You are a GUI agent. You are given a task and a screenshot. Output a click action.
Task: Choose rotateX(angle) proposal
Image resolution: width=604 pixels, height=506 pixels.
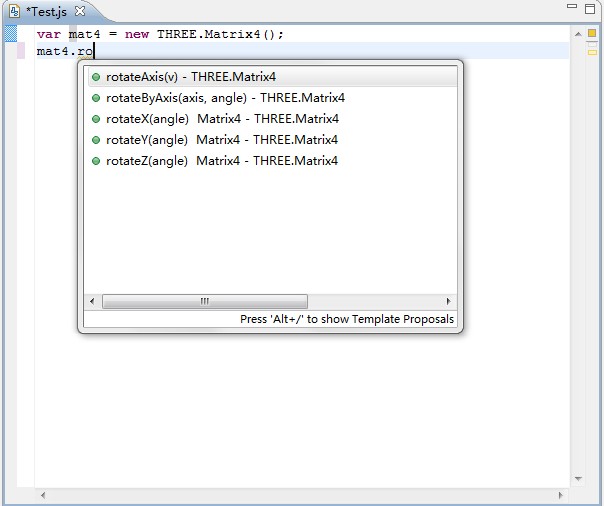click(x=272, y=119)
